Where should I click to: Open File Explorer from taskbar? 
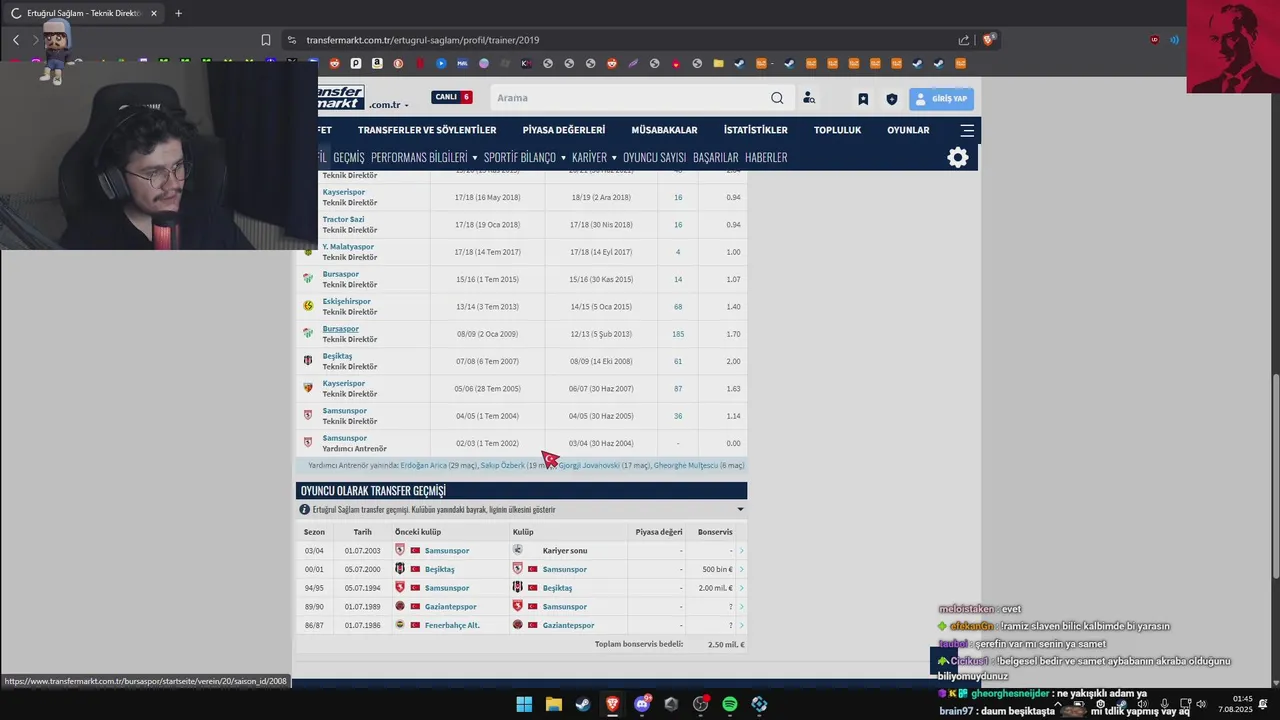553,704
